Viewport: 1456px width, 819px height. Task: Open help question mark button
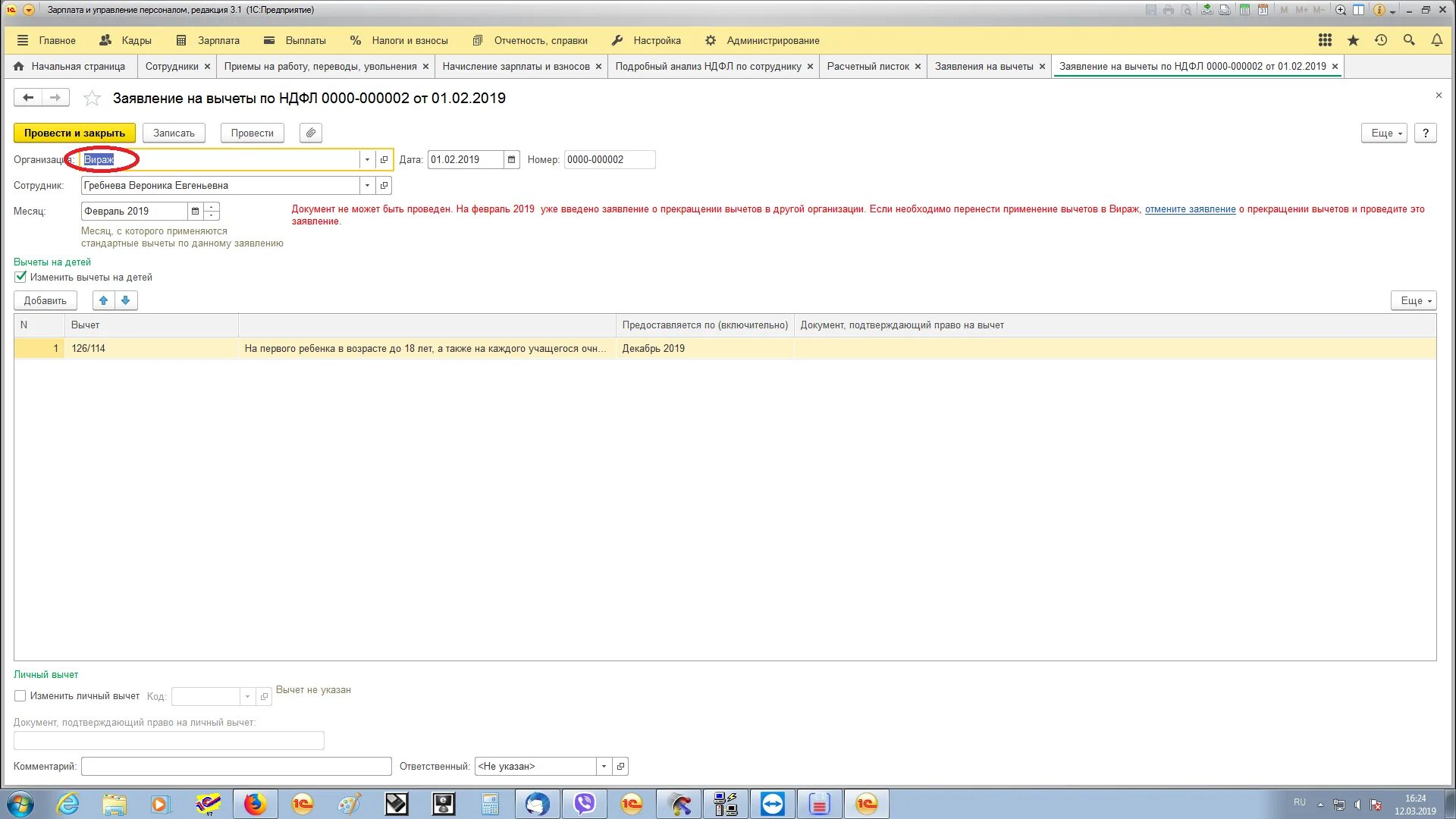click(1426, 133)
